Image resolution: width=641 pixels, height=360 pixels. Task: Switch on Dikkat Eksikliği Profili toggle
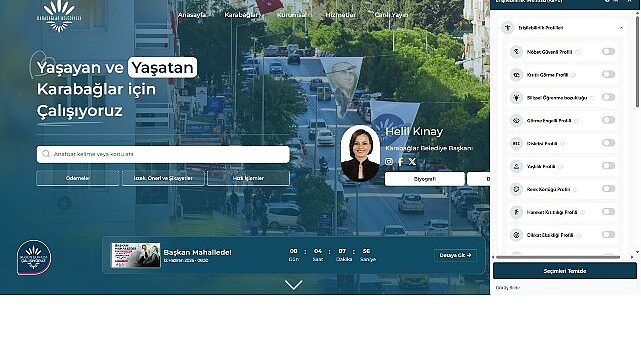[608, 235]
